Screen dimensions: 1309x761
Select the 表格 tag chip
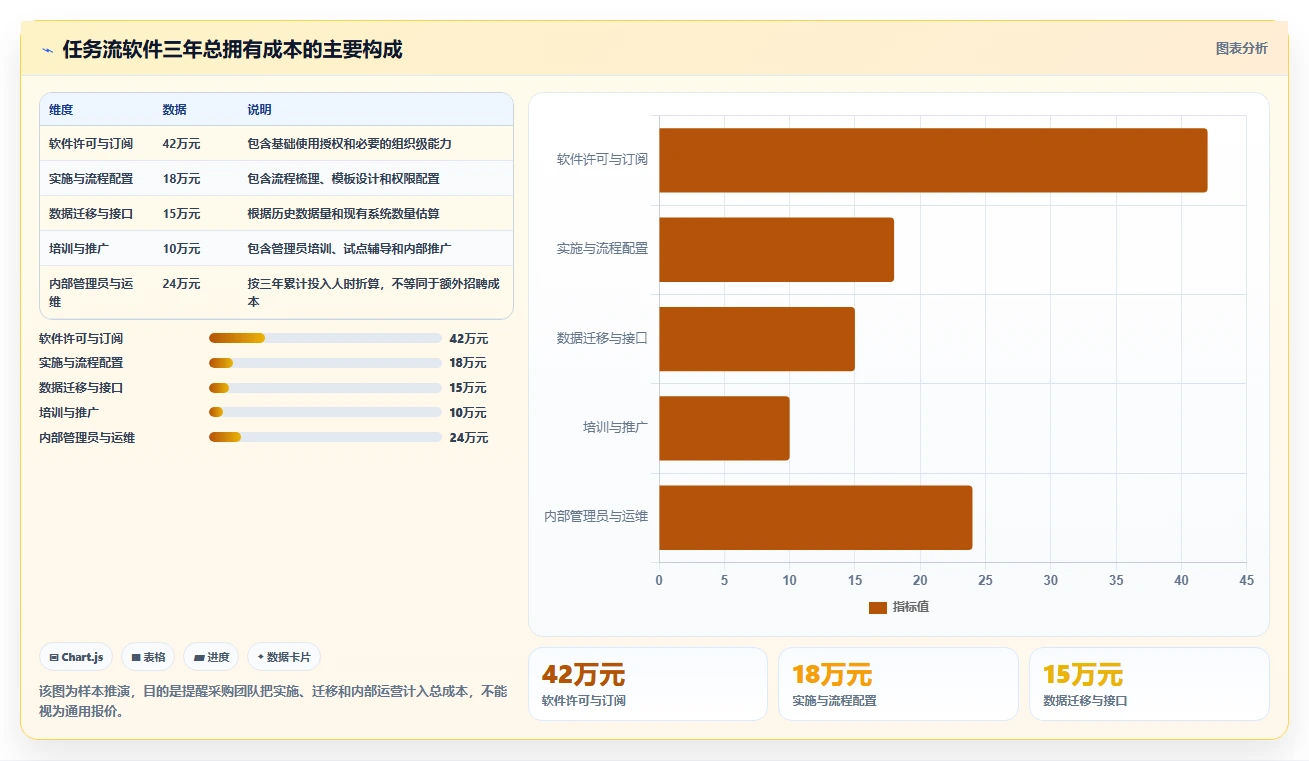(x=148, y=657)
